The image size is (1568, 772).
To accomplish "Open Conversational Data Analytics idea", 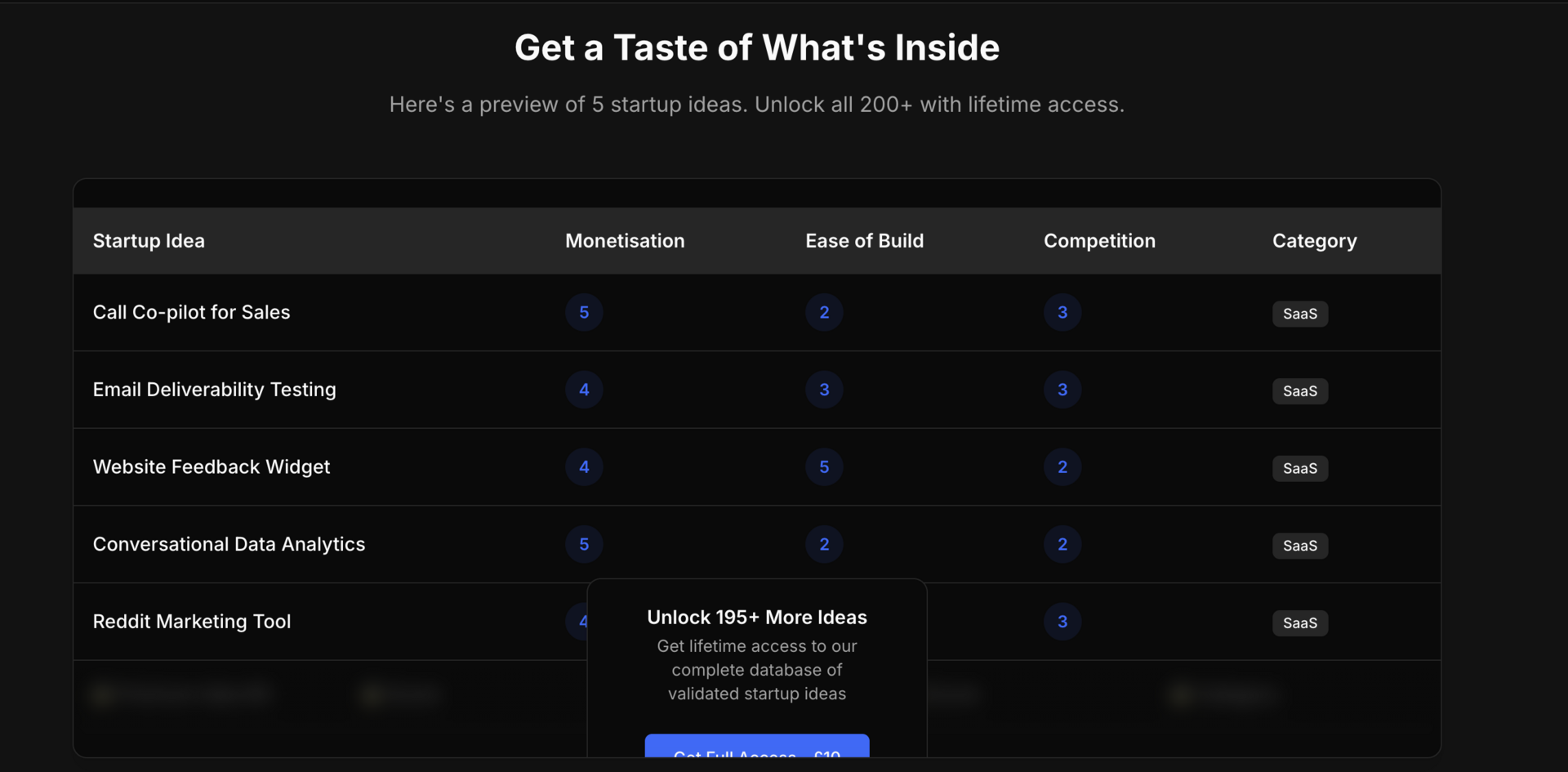I will click(x=229, y=544).
